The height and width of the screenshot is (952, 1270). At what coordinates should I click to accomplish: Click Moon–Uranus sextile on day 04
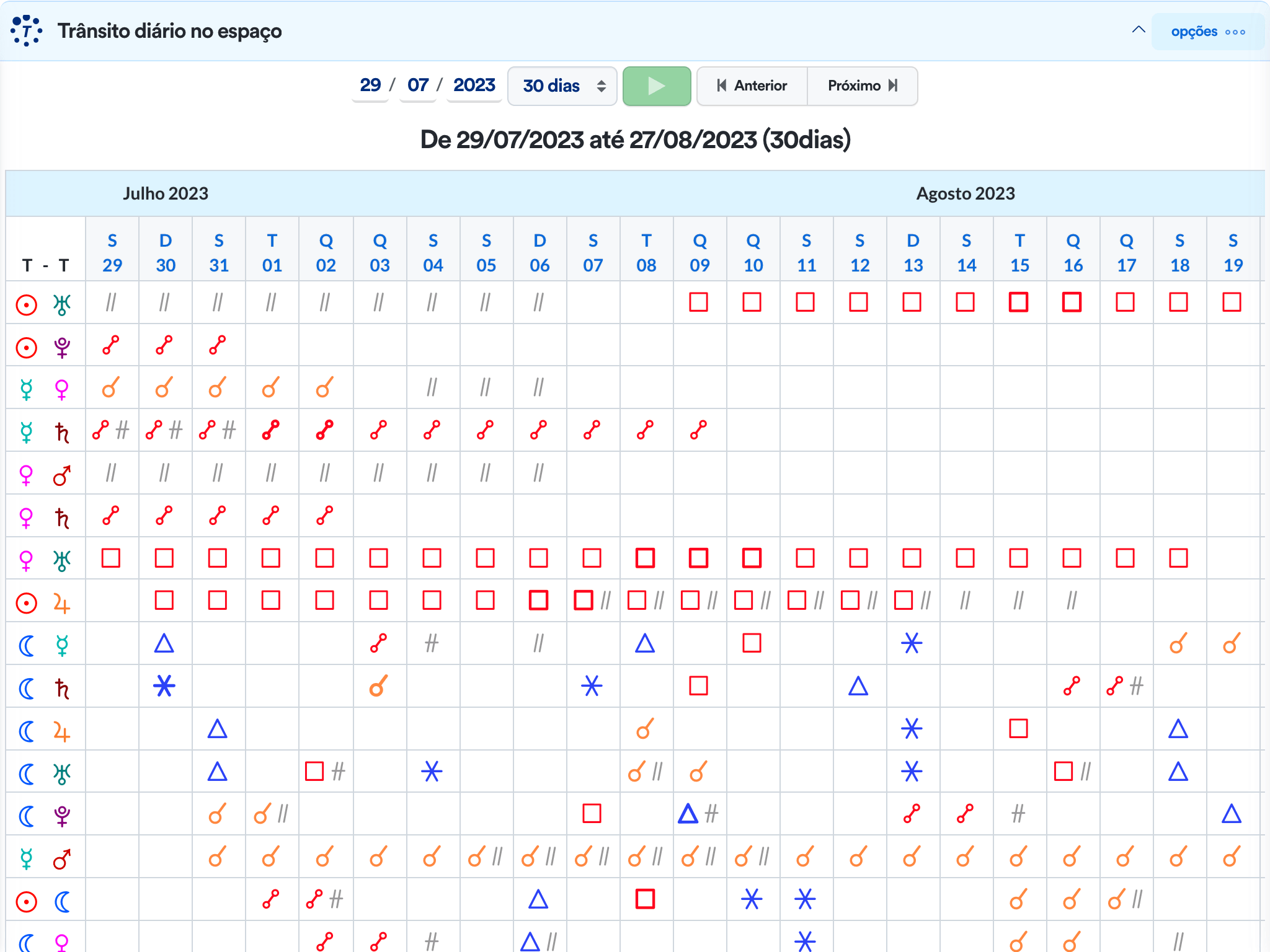[432, 772]
